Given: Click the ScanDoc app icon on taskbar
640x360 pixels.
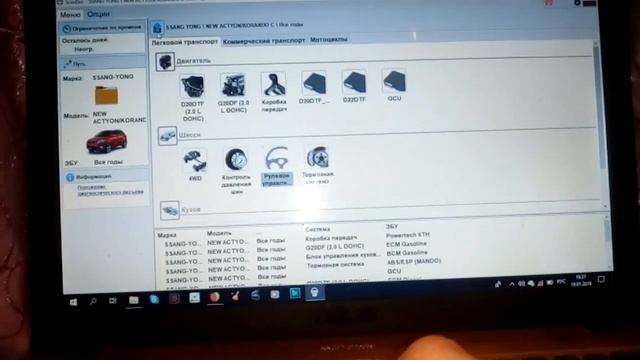Looking at the screenshot, I should point(314,293).
